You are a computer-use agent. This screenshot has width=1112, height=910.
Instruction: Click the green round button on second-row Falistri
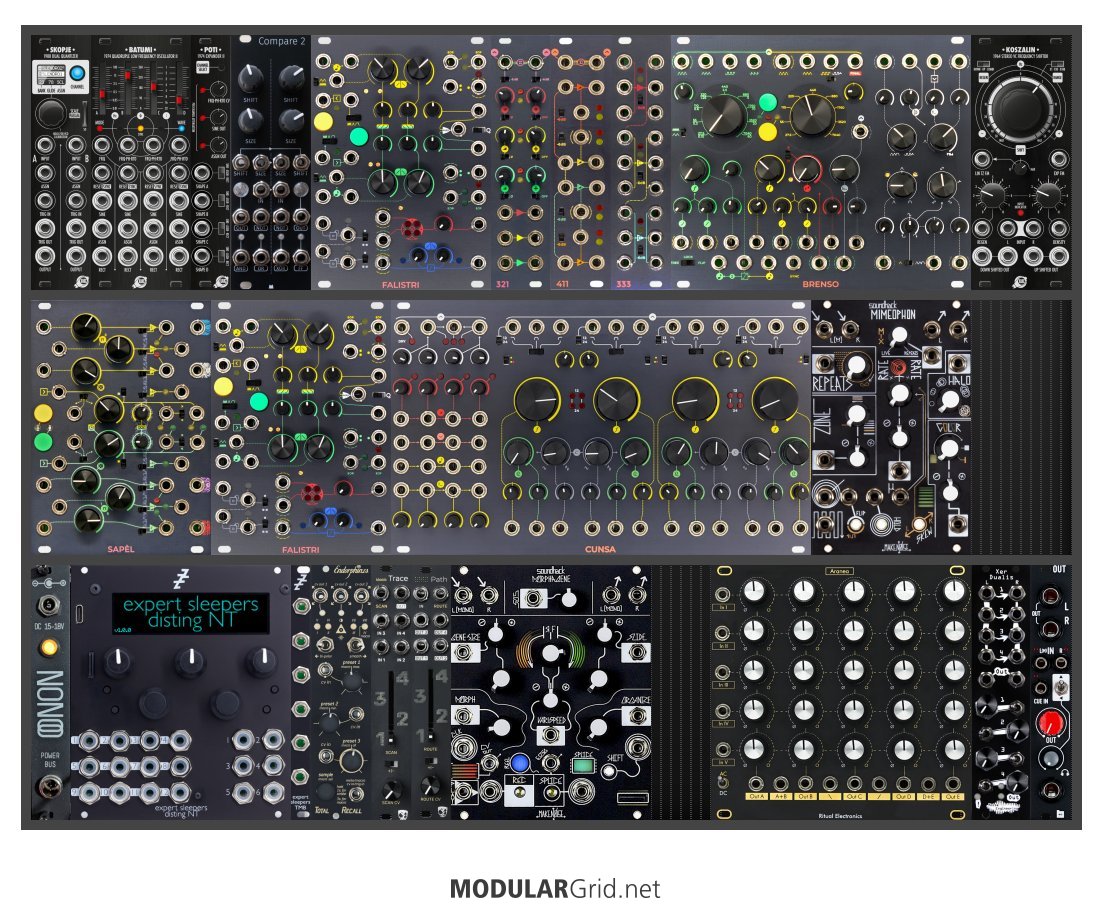tap(260, 401)
